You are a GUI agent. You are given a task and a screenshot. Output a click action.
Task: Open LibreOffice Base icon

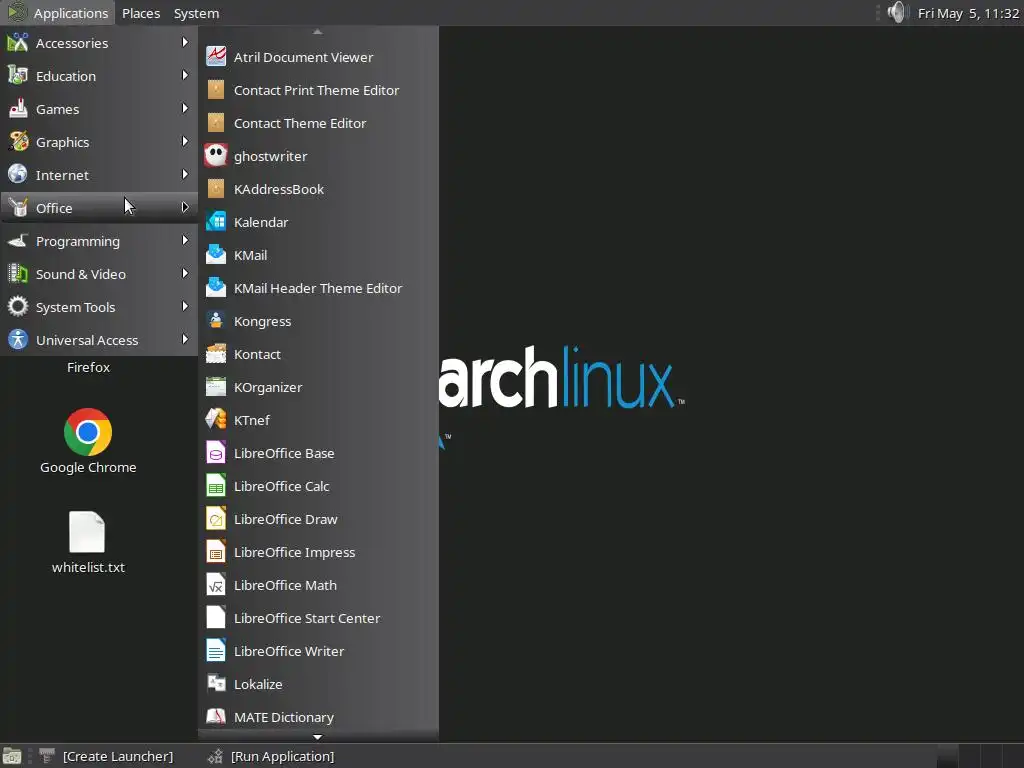[x=216, y=453]
